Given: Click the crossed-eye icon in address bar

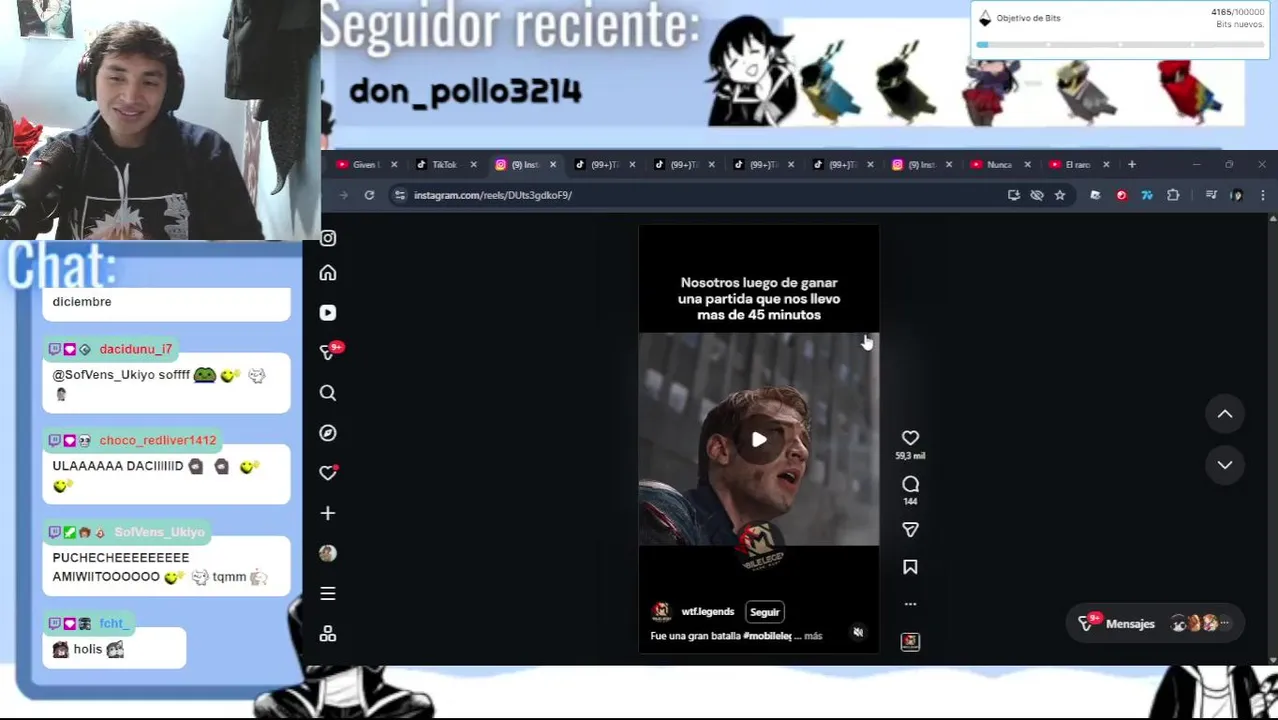Looking at the screenshot, I should (x=1037, y=195).
